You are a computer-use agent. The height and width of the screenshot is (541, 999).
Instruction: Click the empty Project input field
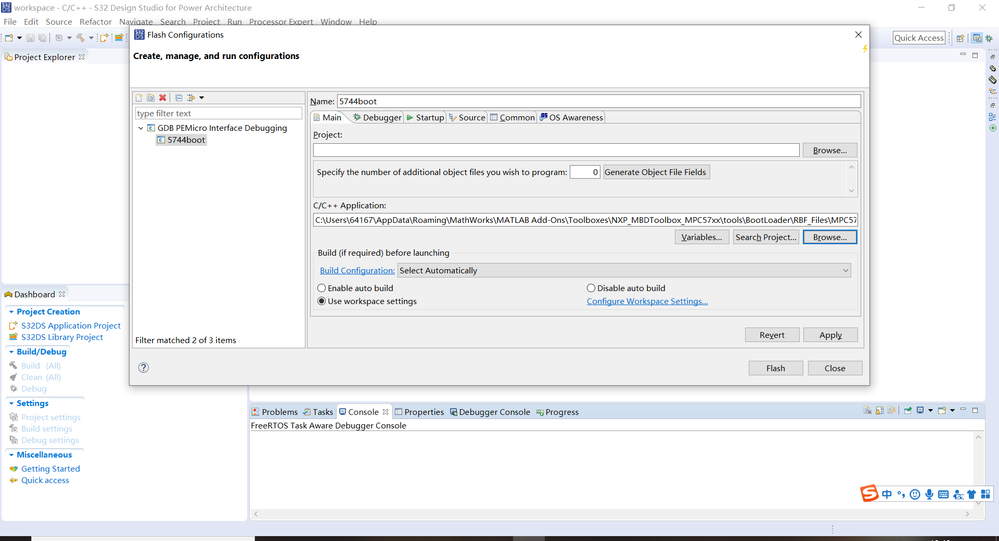(556, 150)
